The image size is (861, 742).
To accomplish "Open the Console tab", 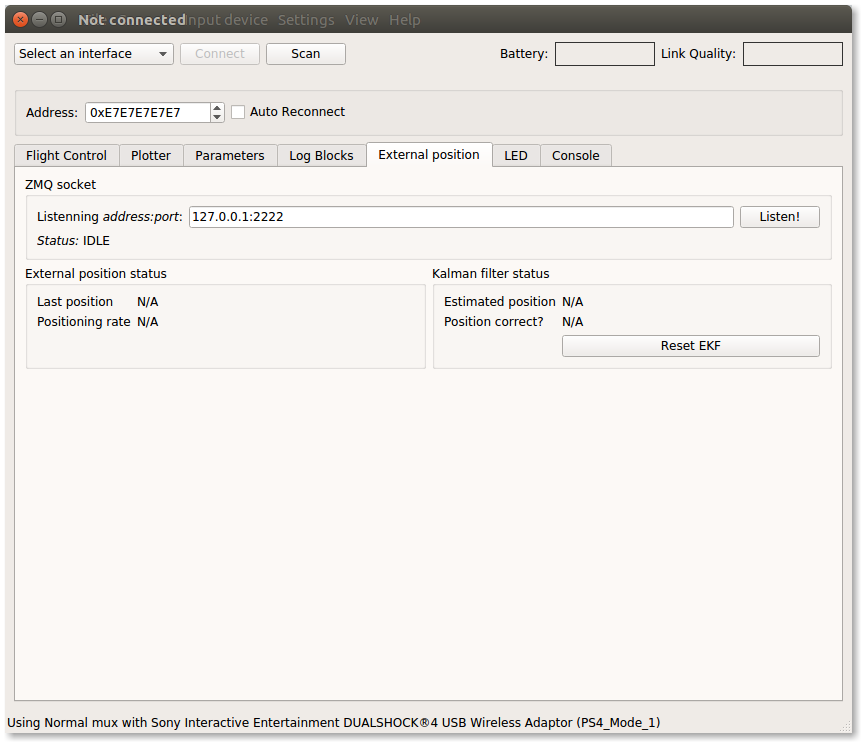I will (x=575, y=155).
